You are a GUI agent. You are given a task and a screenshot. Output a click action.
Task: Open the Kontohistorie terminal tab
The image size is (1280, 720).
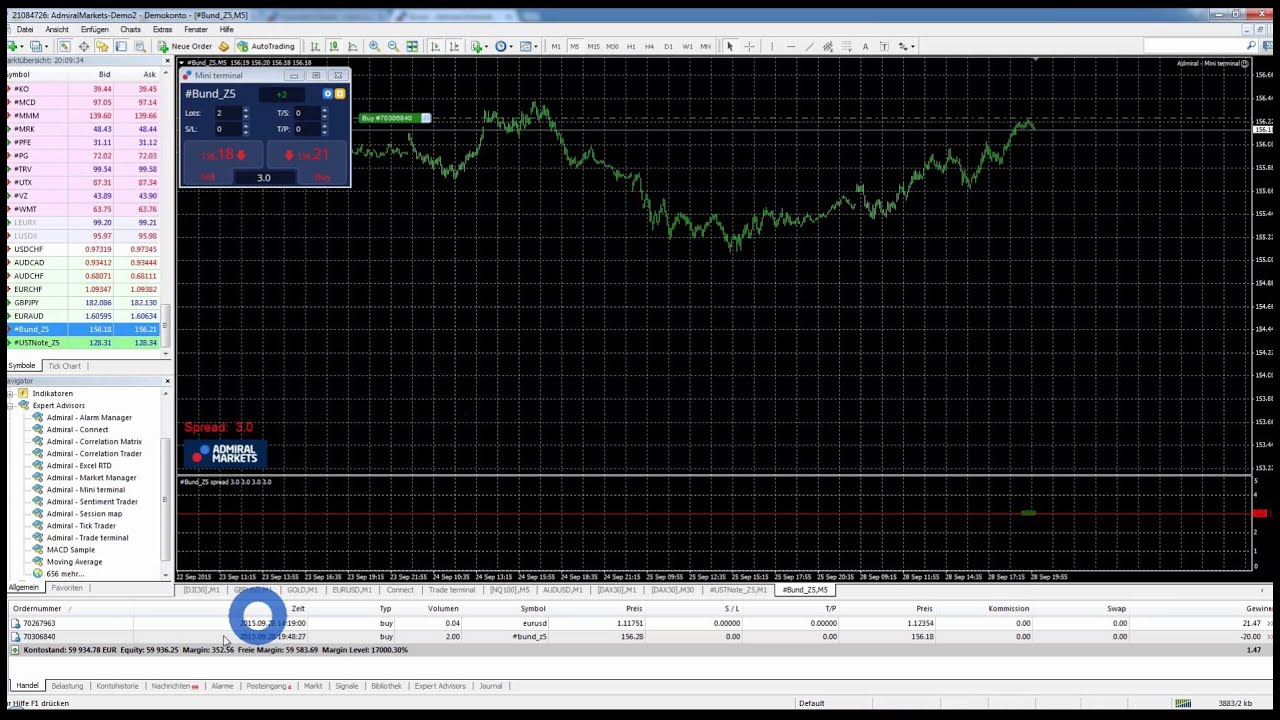117,686
